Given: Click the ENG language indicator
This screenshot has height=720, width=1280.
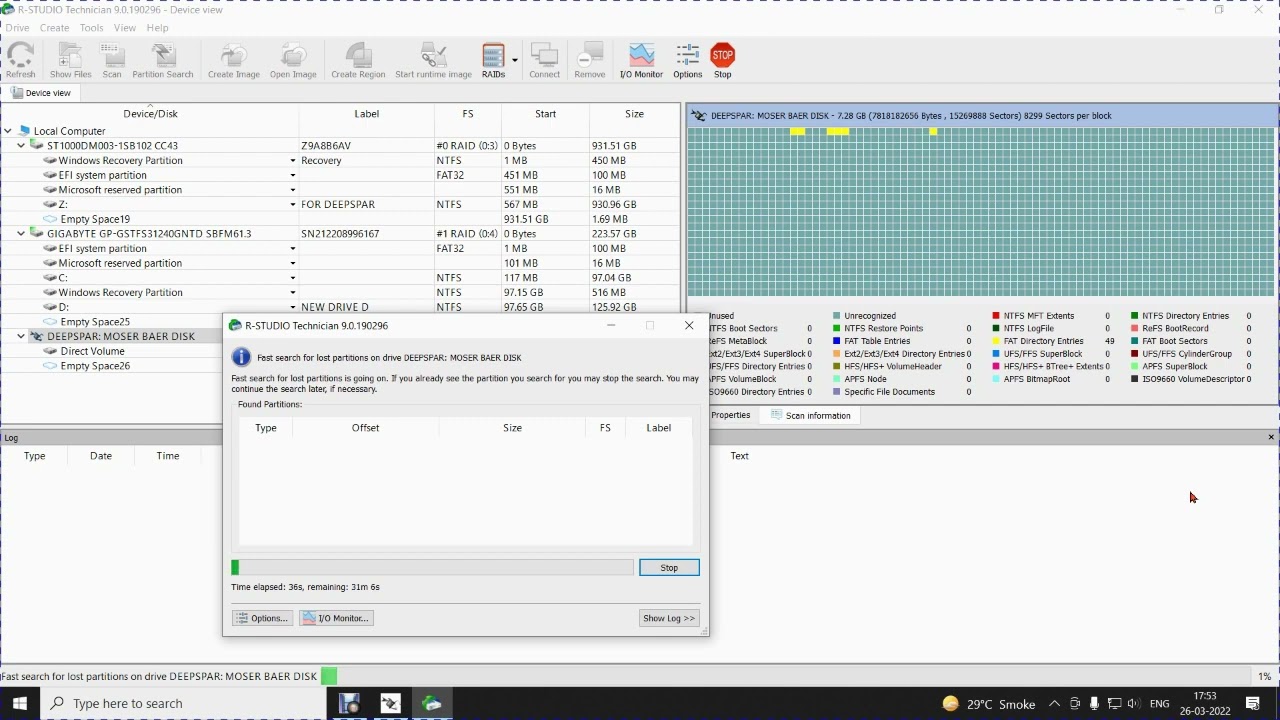Looking at the screenshot, I should (x=1160, y=704).
